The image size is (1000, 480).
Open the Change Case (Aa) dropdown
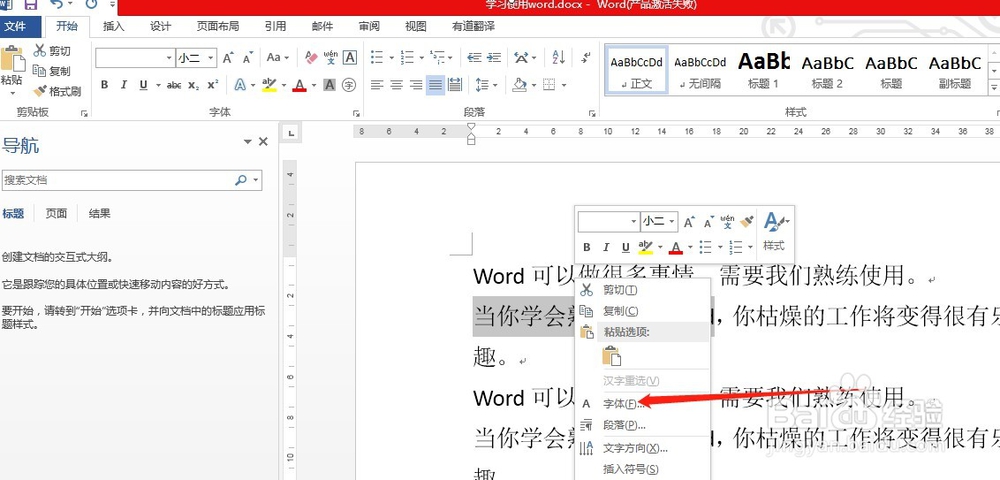pos(277,58)
